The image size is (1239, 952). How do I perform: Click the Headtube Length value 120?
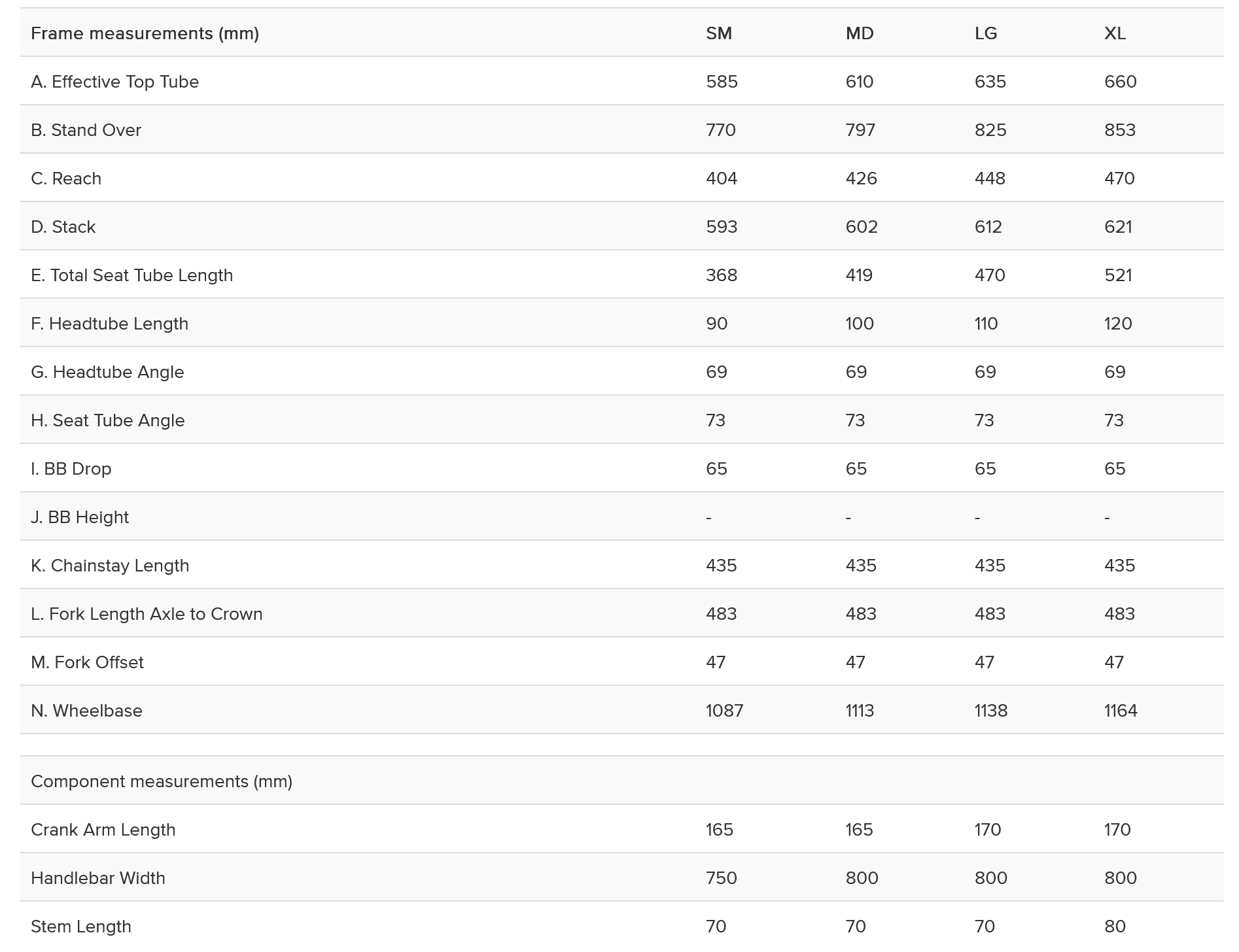point(1117,324)
